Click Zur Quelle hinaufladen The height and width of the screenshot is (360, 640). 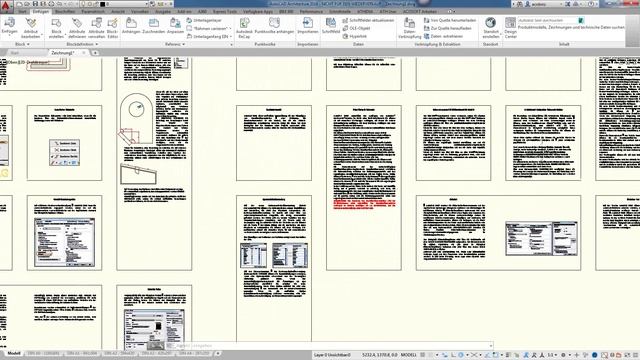[447, 28]
